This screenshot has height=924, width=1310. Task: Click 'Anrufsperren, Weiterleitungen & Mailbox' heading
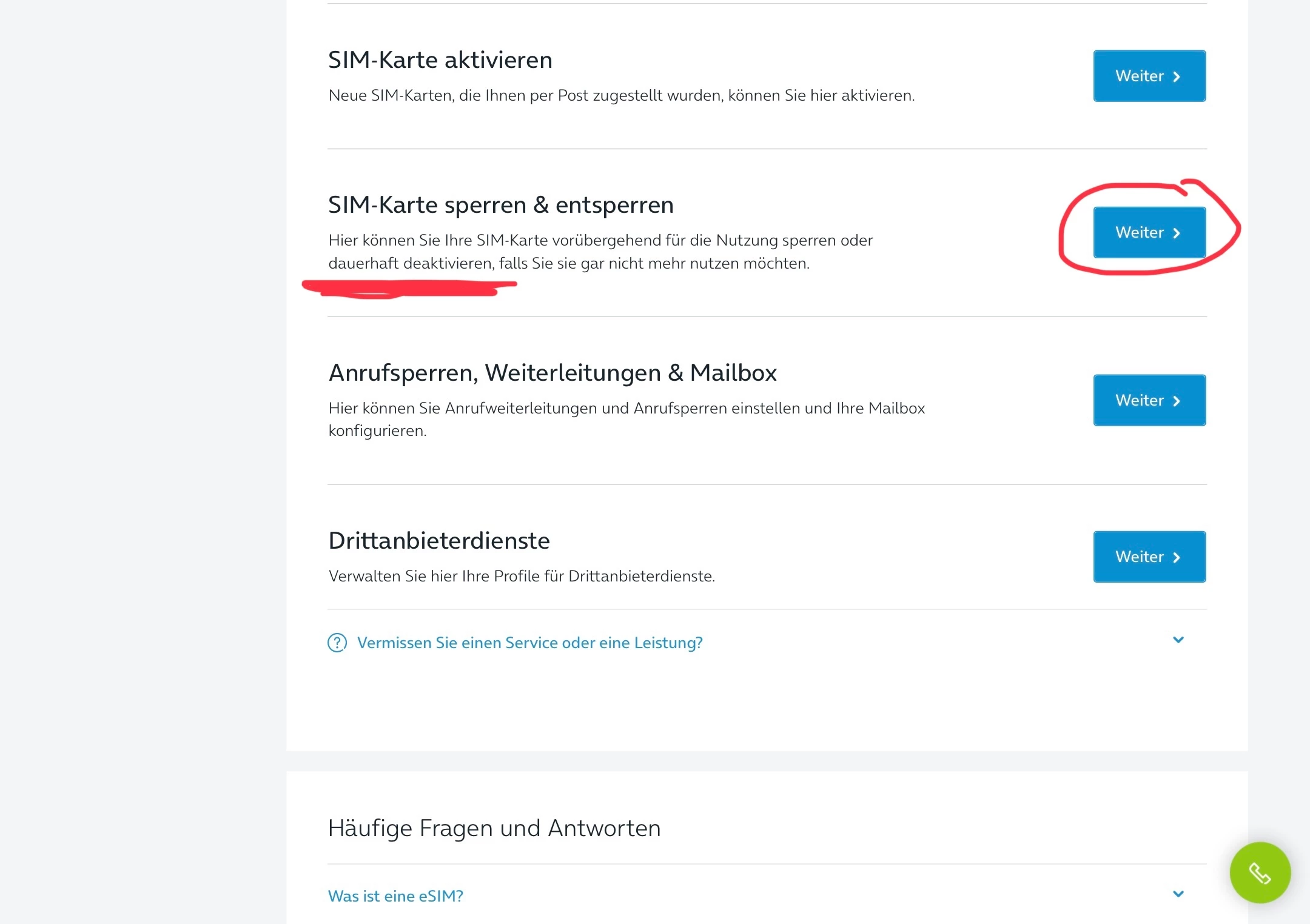(x=552, y=373)
